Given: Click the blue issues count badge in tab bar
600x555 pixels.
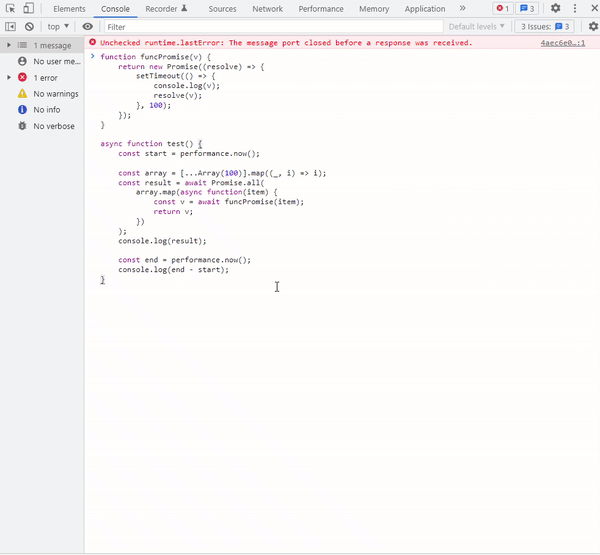Looking at the screenshot, I should [x=527, y=8].
